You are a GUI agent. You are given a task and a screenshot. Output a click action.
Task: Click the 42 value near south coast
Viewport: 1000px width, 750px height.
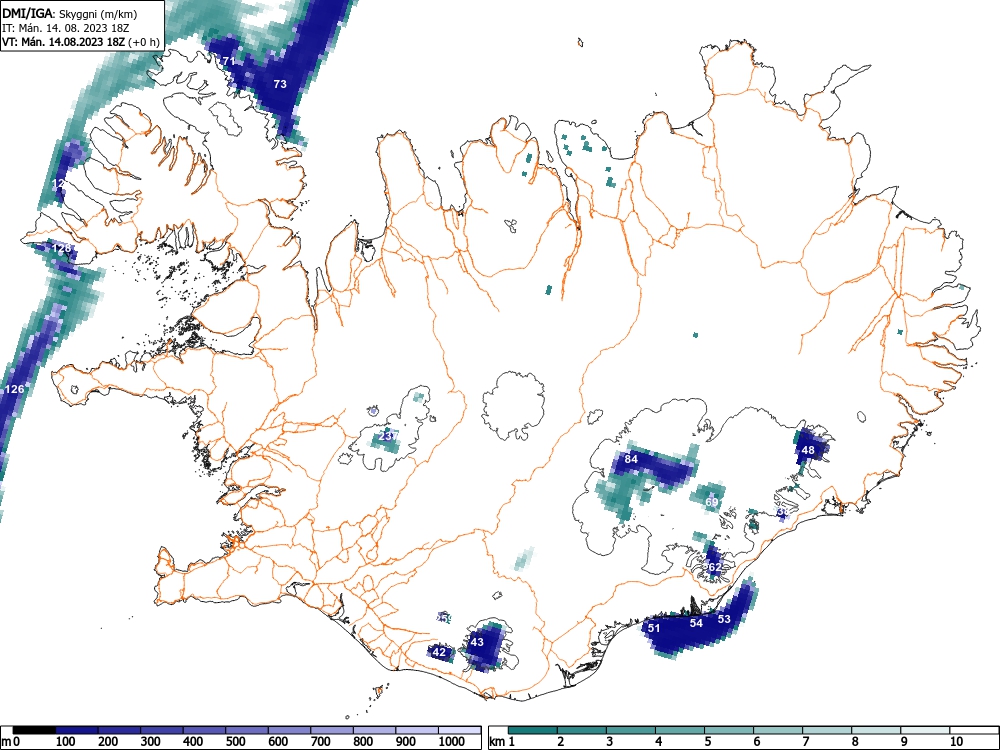[439, 652]
